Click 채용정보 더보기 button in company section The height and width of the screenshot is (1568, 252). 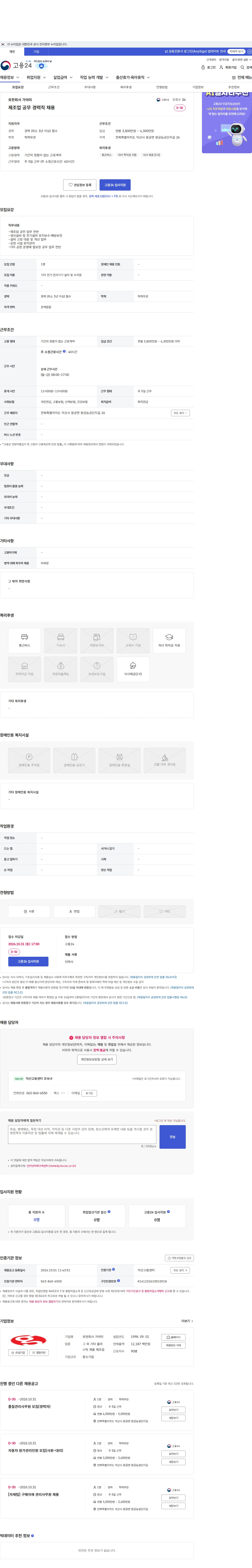point(173,1345)
